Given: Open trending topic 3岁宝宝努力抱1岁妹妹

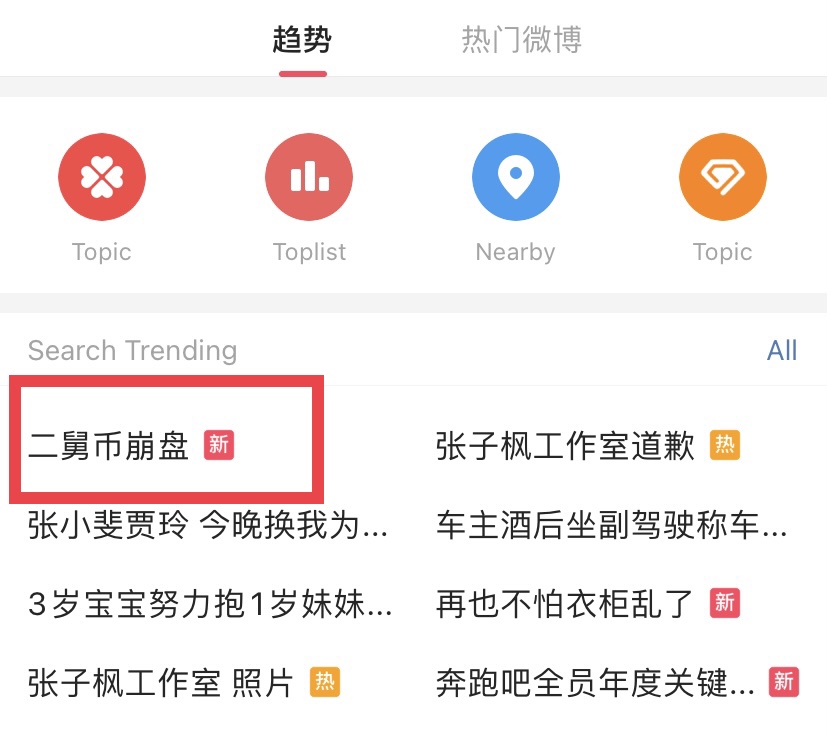Looking at the screenshot, I should [x=210, y=604].
